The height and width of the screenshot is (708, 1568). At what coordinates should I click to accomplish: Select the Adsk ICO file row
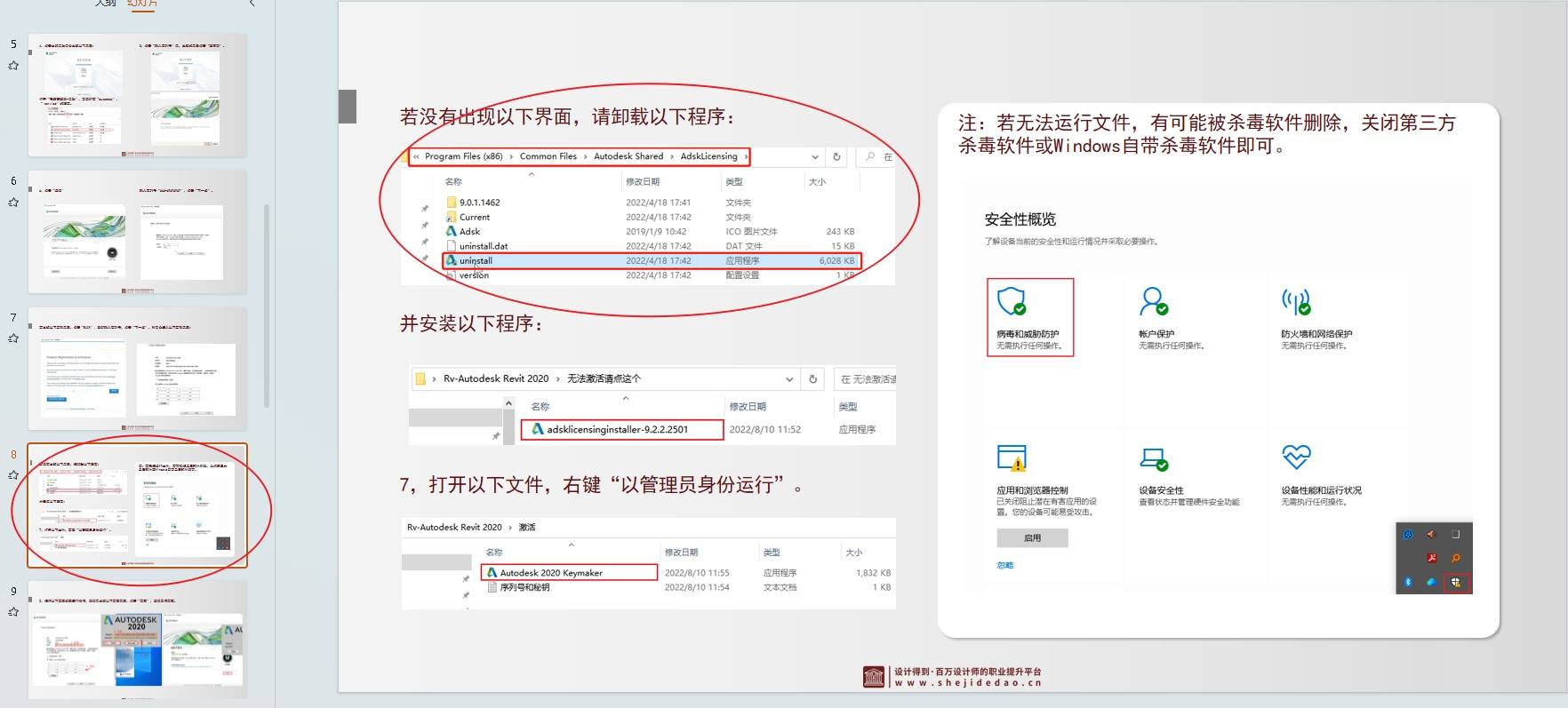point(651,231)
